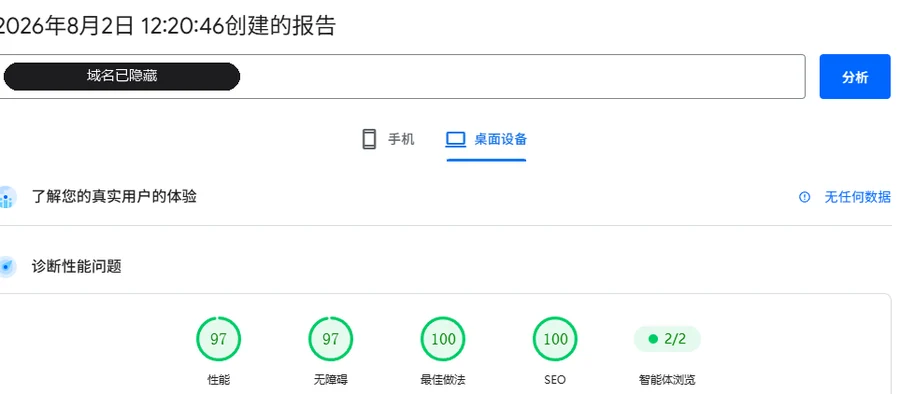This screenshot has height=394, width=900.
Task: Click the 了解您的真实用户的体验 heading
Action: pyautogui.click(x=114, y=197)
